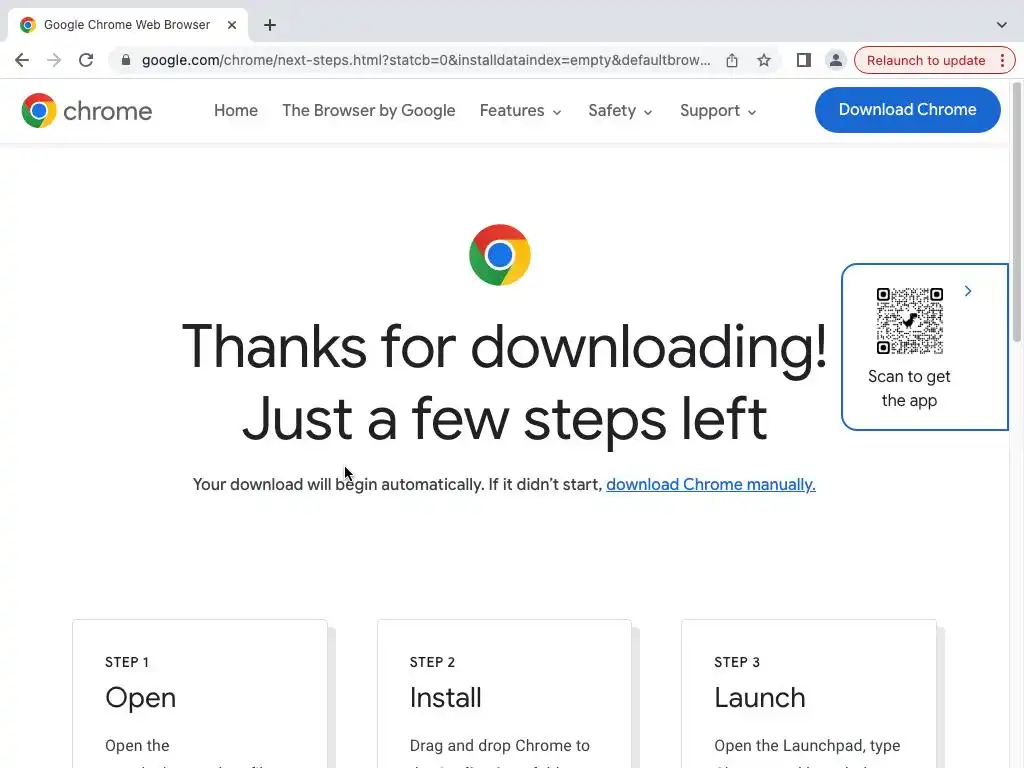Click the STEP 3 Launch card heading
Viewport: 1024px width, 768px height.
tap(760, 697)
